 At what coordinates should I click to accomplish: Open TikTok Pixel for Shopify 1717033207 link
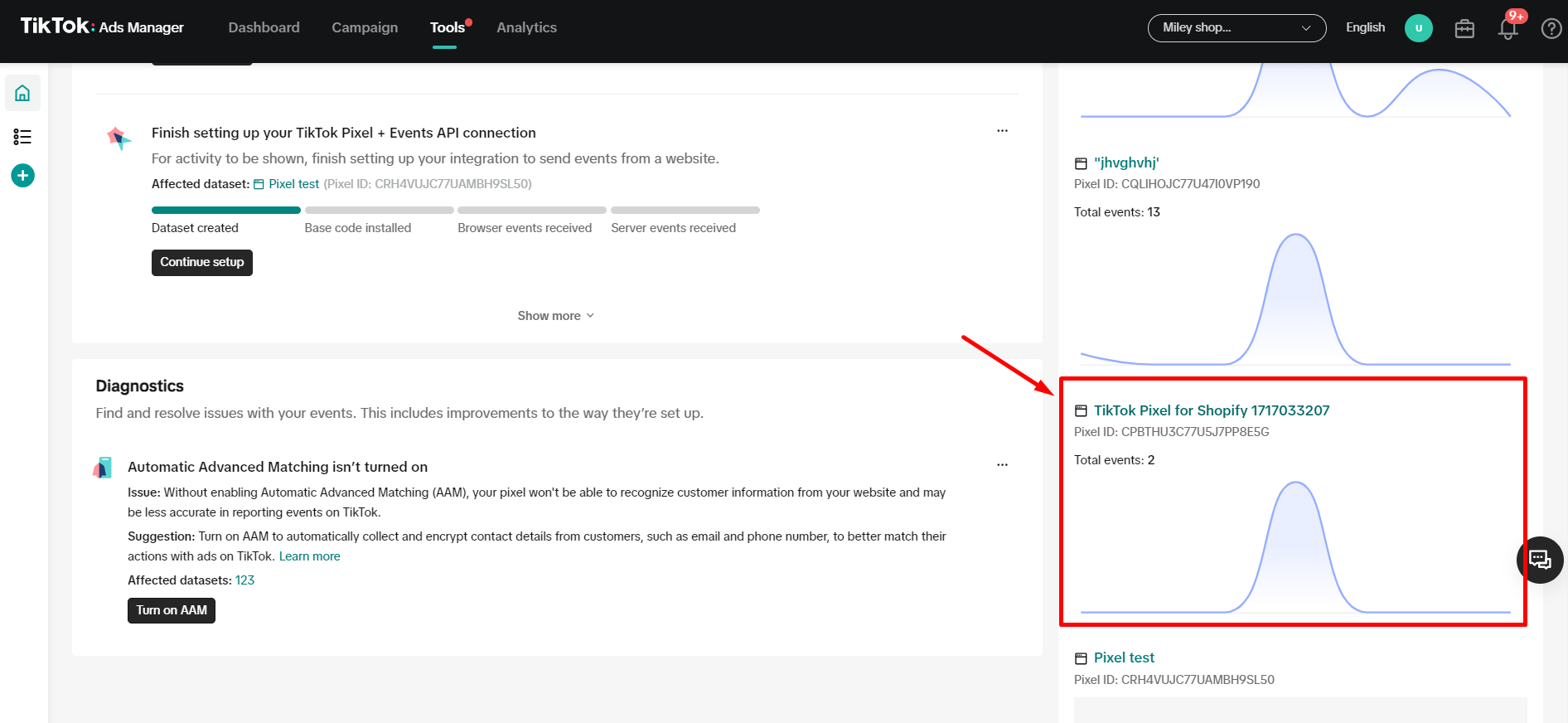1211,410
